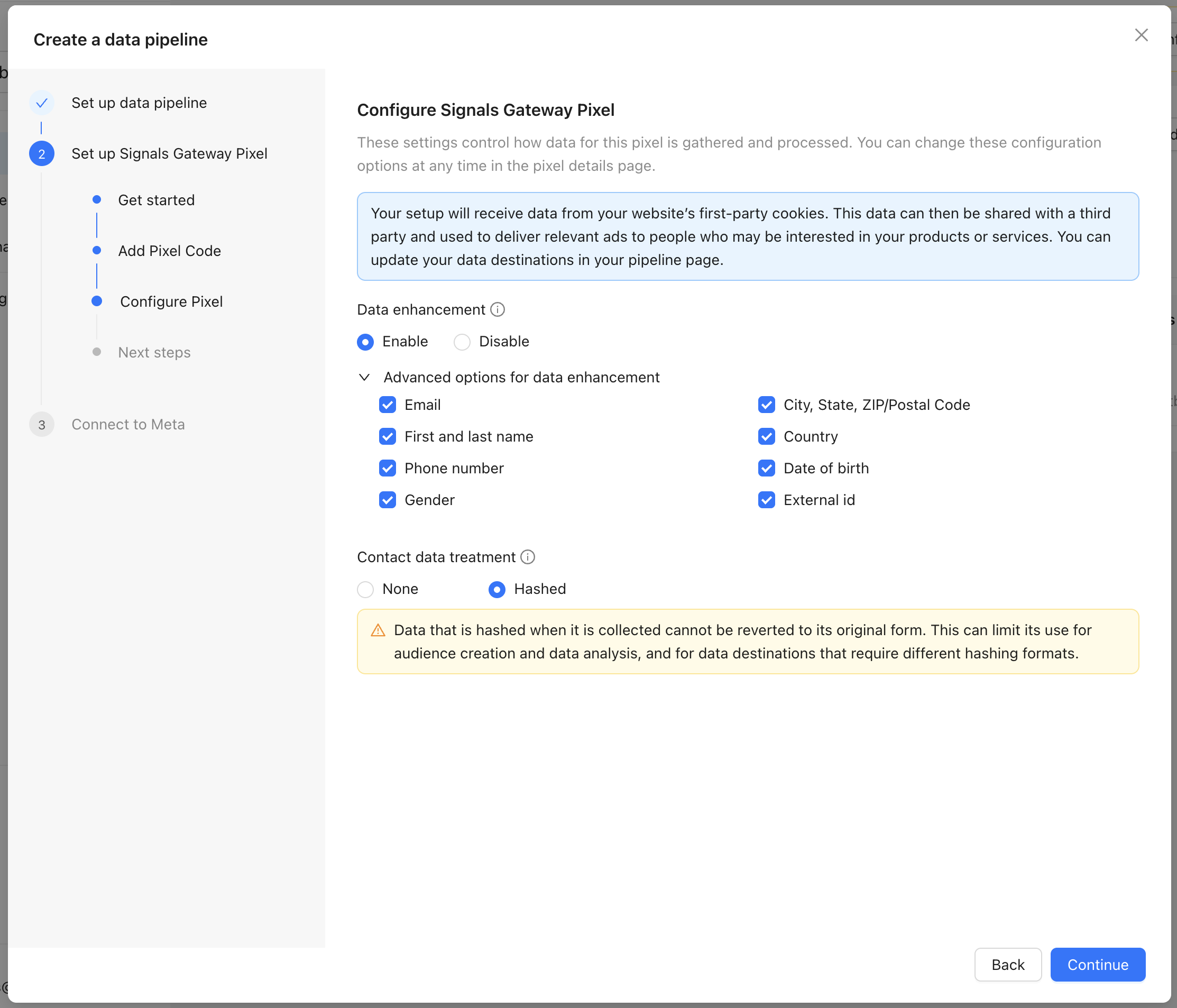Select the Disable radio button
The height and width of the screenshot is (1008, 1177).
pos(462,342)
